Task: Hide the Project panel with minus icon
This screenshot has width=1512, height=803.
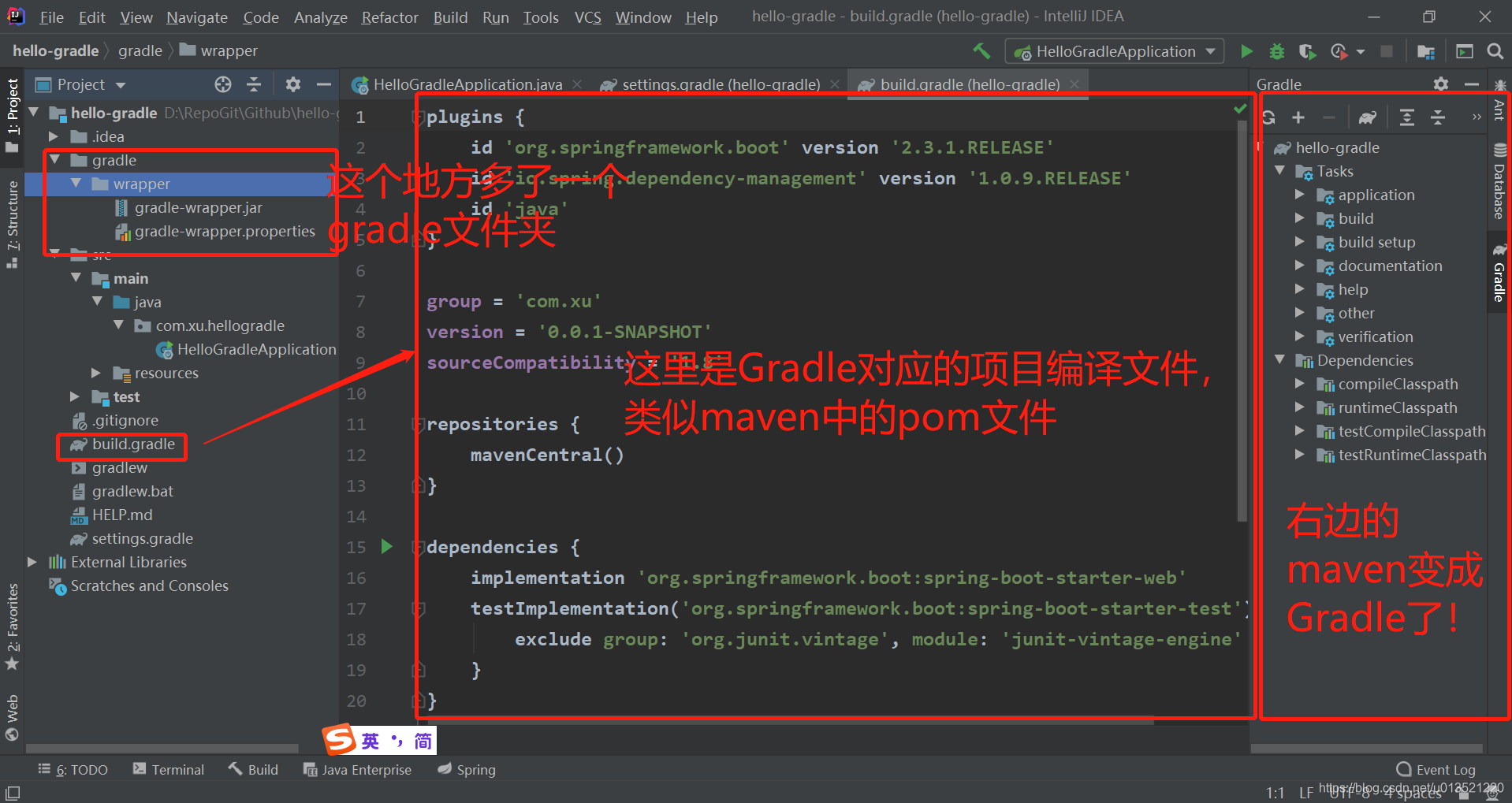Action: (x=323, y=84)
